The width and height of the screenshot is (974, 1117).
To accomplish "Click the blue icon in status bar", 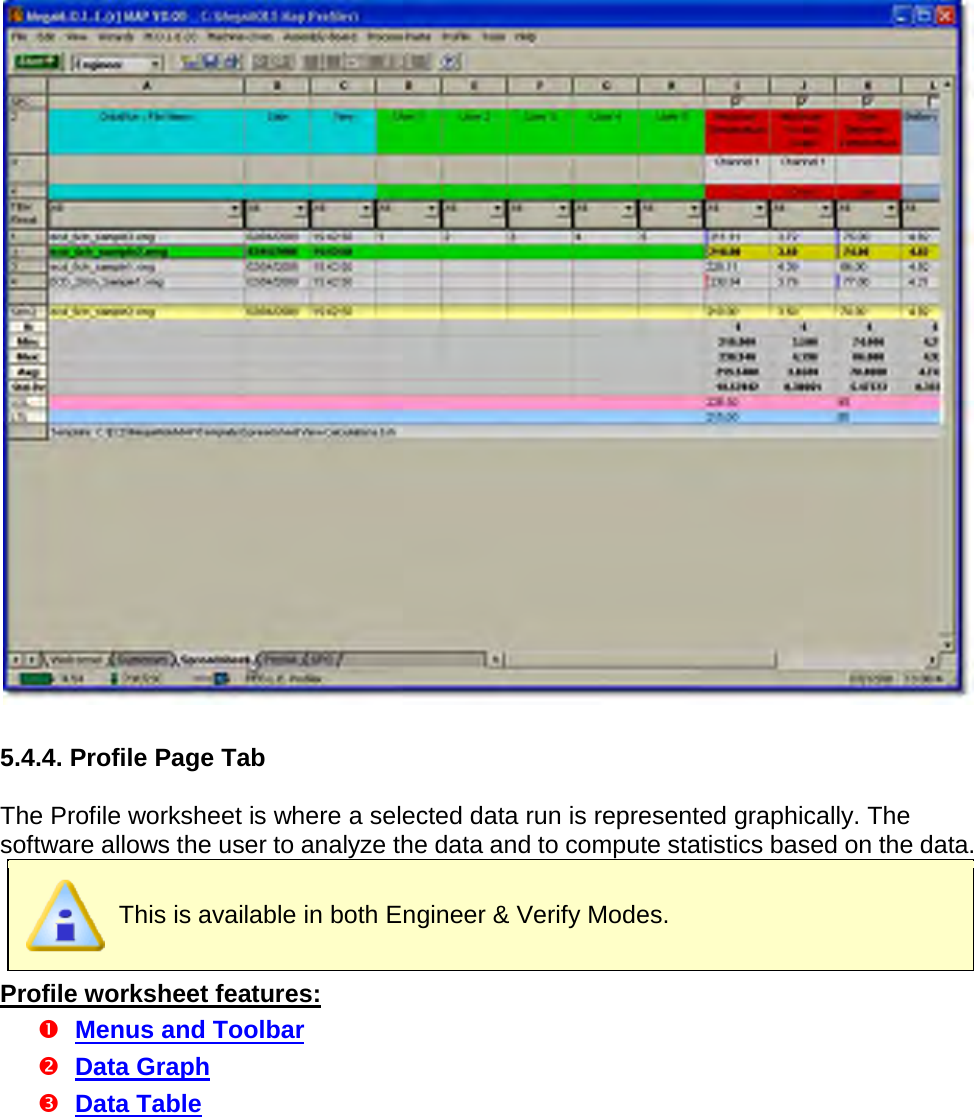I will pyautogui.click(x=222, y=678).
